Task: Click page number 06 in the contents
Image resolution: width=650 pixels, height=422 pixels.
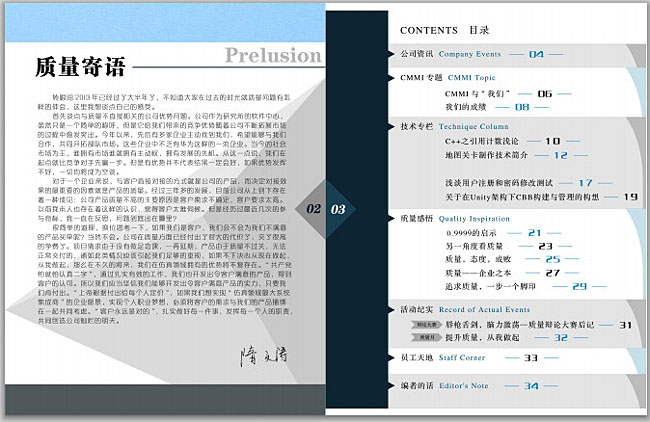Action: [544, 92]
